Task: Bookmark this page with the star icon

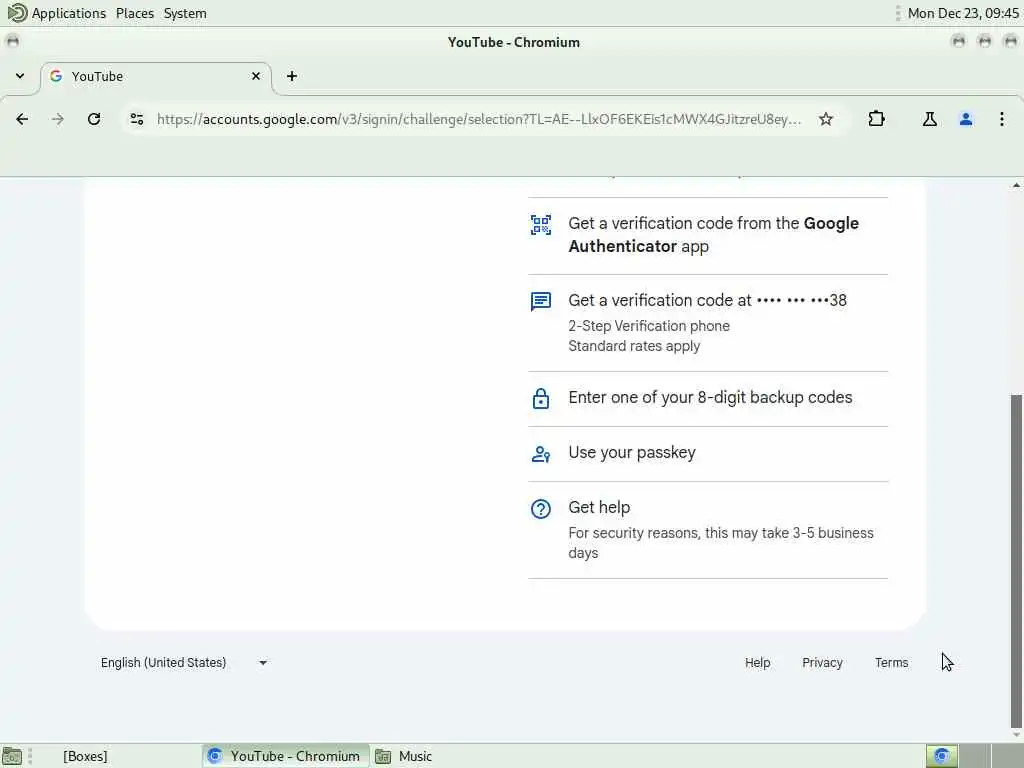Action: pyautogui.click(x=825, y=119)
